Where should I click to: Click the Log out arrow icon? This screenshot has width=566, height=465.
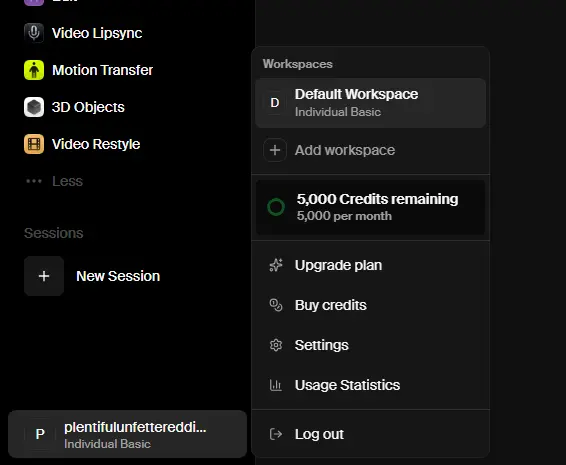276,434
